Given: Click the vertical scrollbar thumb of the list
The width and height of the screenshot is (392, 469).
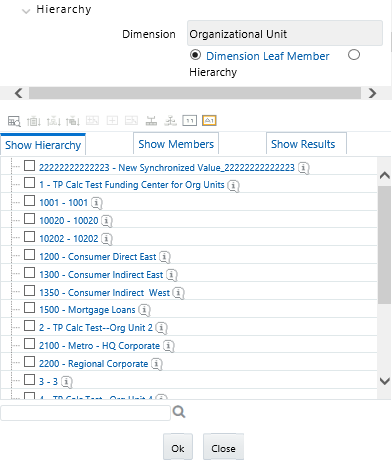Looking at the screenshot, I should (x=385, y=244).
